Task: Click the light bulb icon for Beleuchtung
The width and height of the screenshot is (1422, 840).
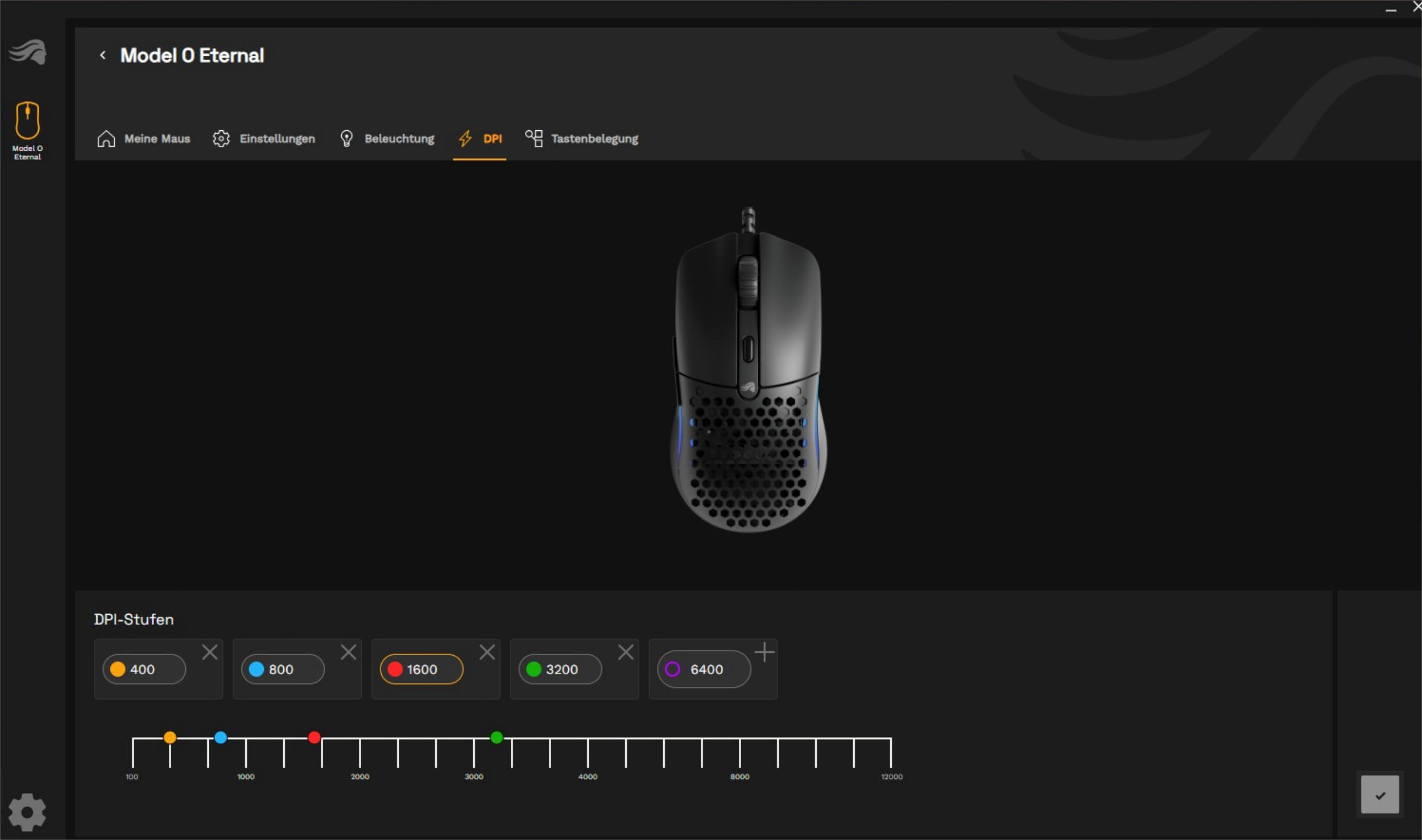Action: (x=346, y=139)
